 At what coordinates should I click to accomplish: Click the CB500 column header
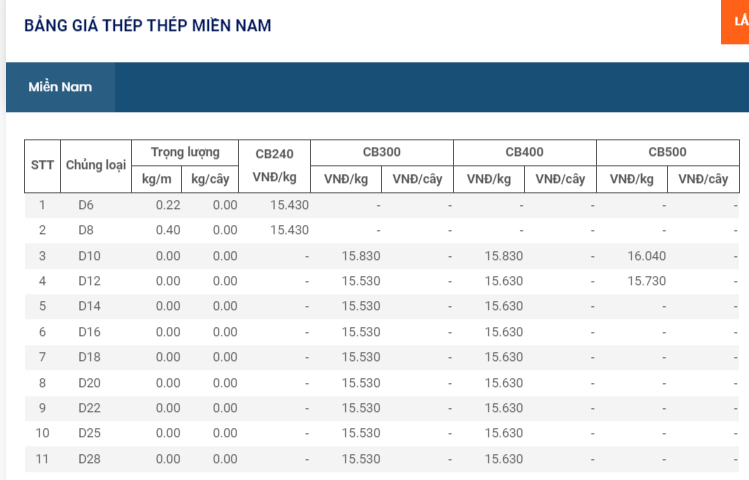coord(667,152)
